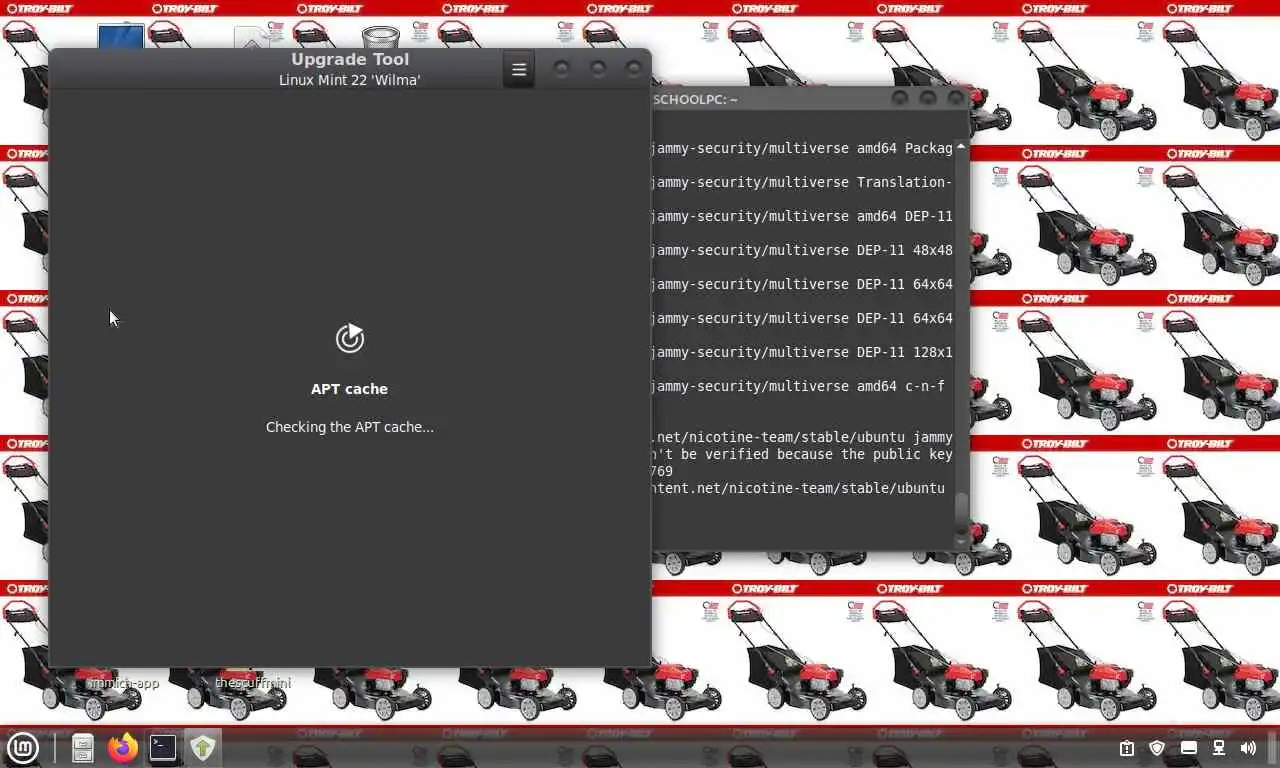Maximize the Upgrade Tool window
This screenshot has width=1280, height=768.
click(x=598, y=69)
